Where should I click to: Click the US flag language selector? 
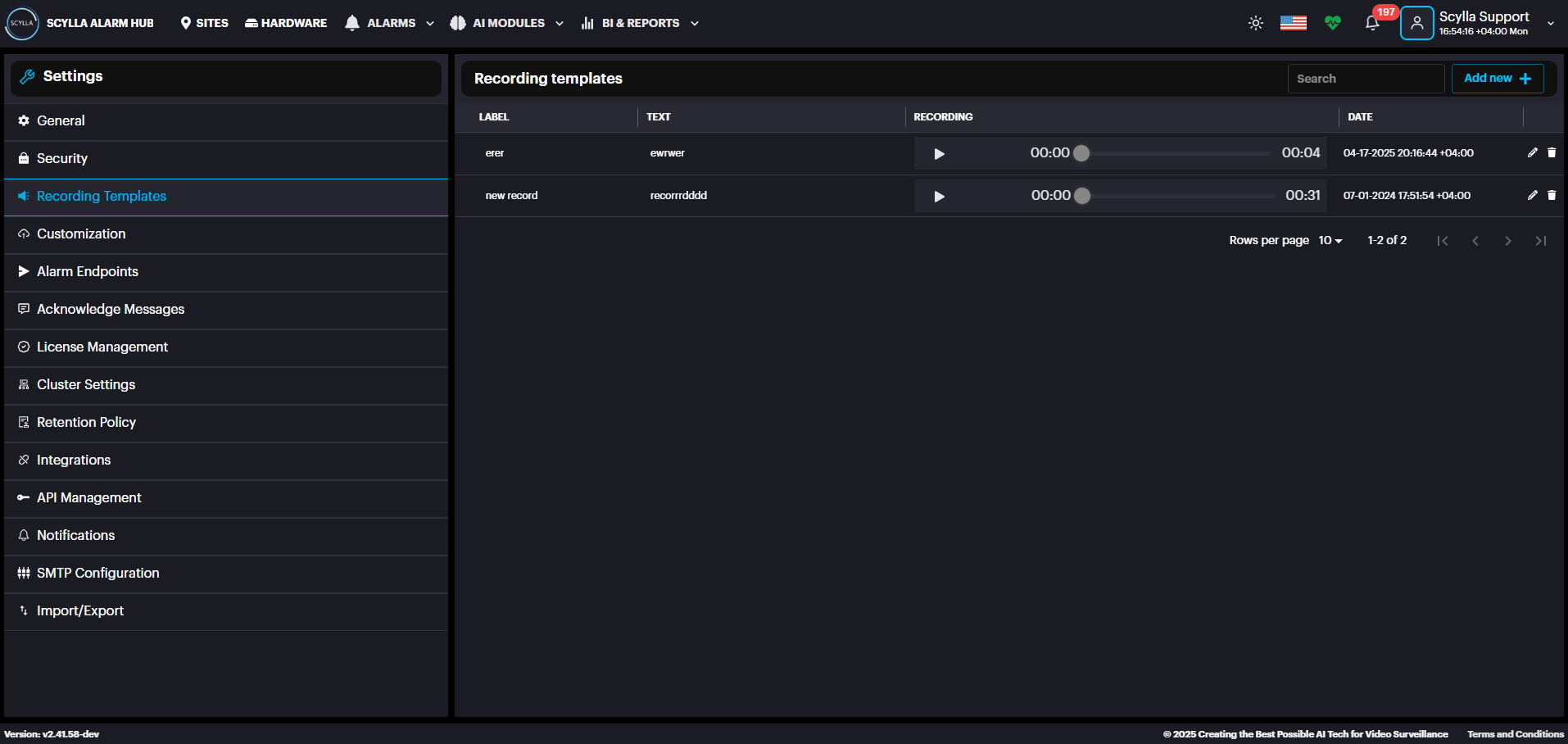point(1293,23)
